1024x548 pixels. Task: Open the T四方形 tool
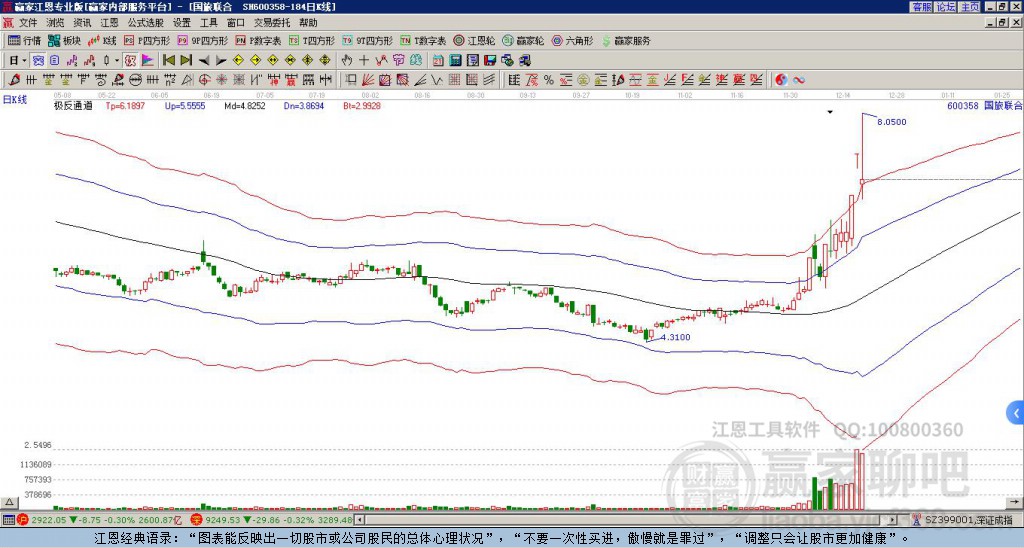pos(312,41)
